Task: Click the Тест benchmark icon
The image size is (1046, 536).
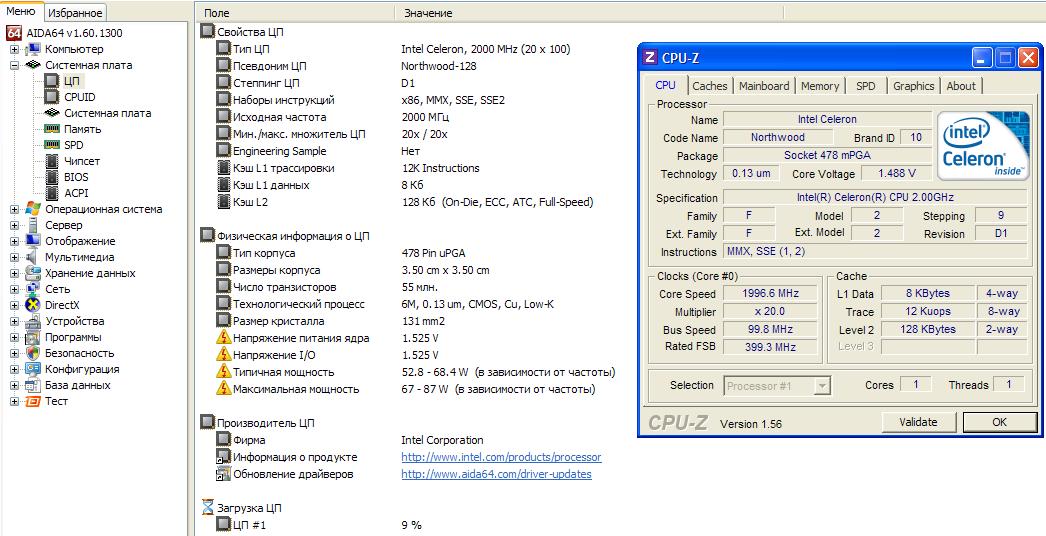Action: point(33,401)
